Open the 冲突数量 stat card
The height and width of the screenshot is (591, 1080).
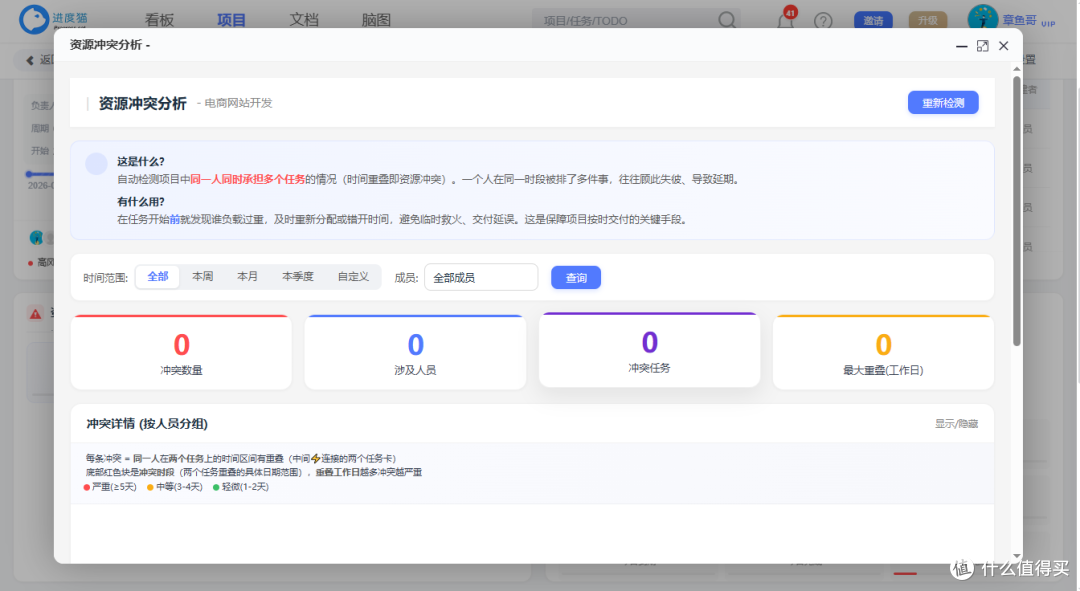click(181, 353)
